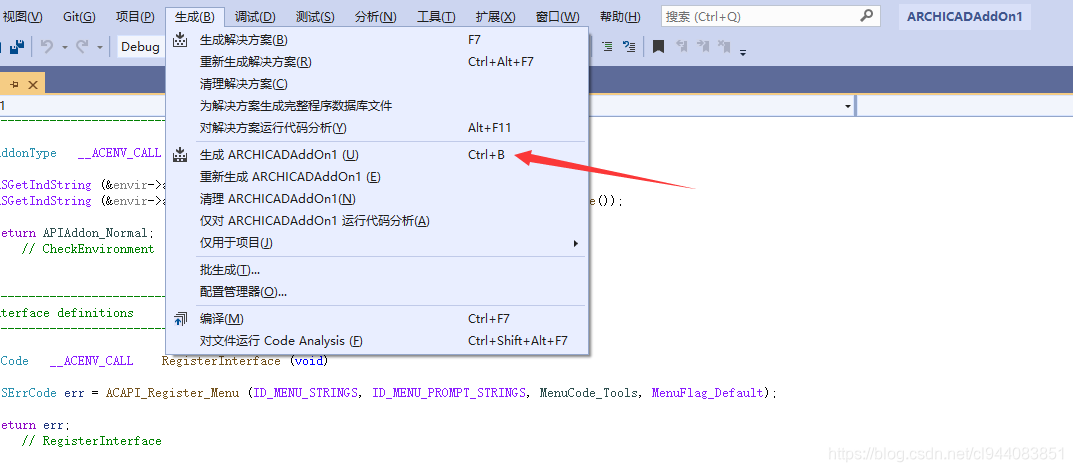Open the 分析(N) menu

(376, 17)
